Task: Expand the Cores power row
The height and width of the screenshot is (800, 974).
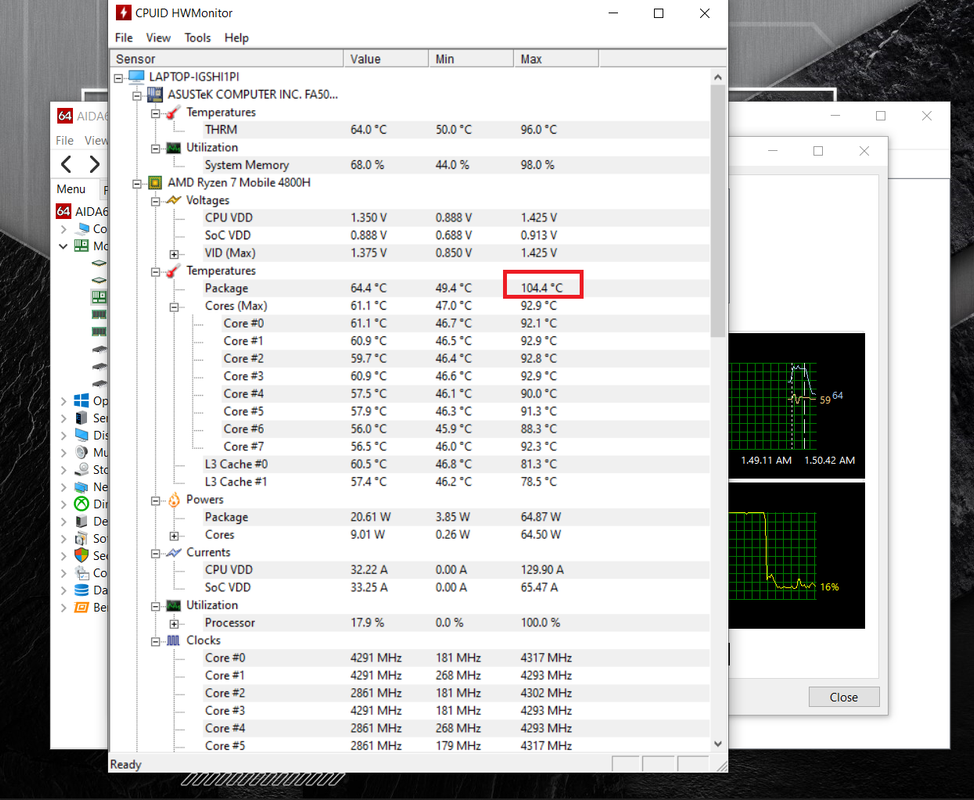Action: pyautogui.click(x=175, y=536)
